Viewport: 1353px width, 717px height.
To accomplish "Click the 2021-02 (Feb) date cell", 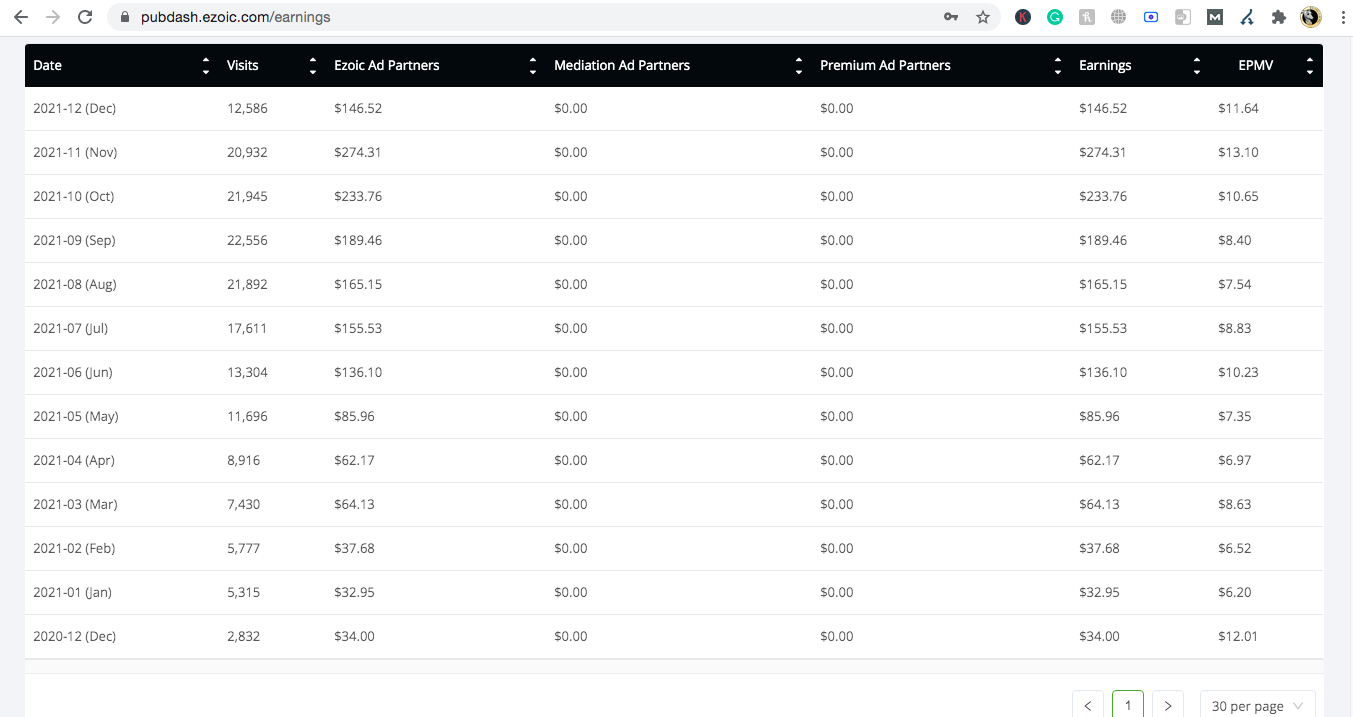I will [x=74, y=548].
